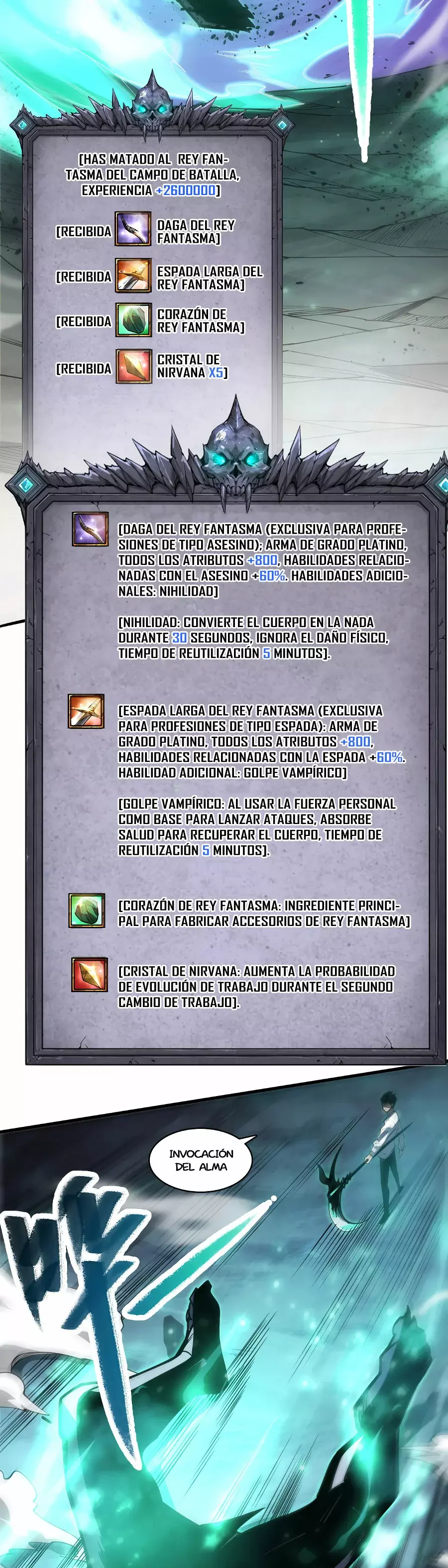Image resolution: width=448 pixels, height=1568 pixels.
Task: Click the Daga del Rey Fantasma icon in loot list
Action: coord(133,228)
